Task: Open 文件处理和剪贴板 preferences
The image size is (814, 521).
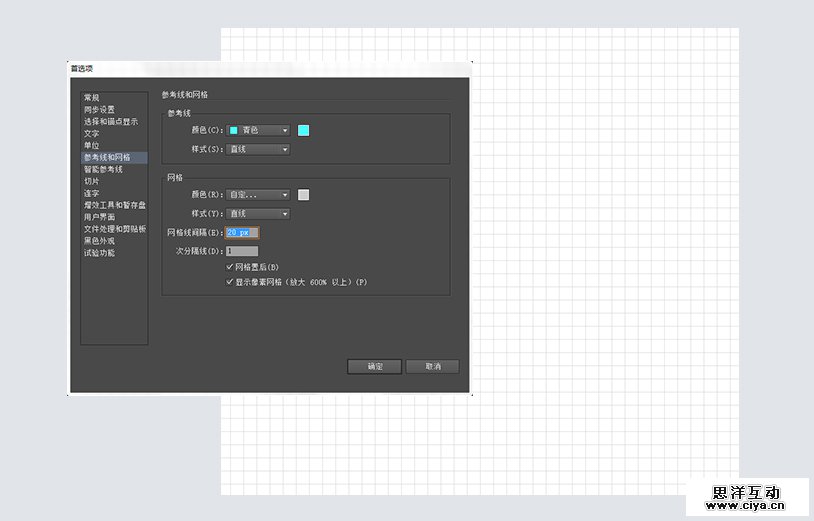Action: point(114,229)
